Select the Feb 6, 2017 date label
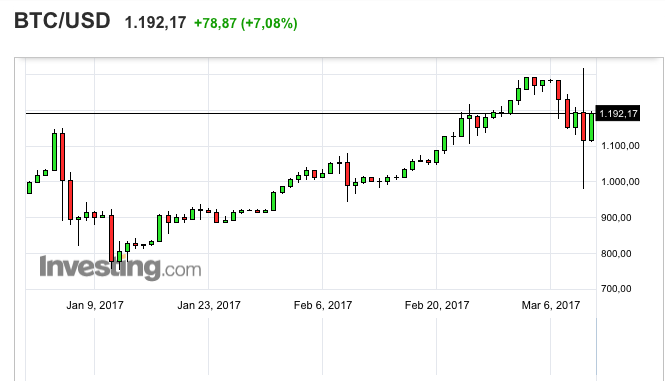Viewport: 665px width, 381px height. point(323,305)
